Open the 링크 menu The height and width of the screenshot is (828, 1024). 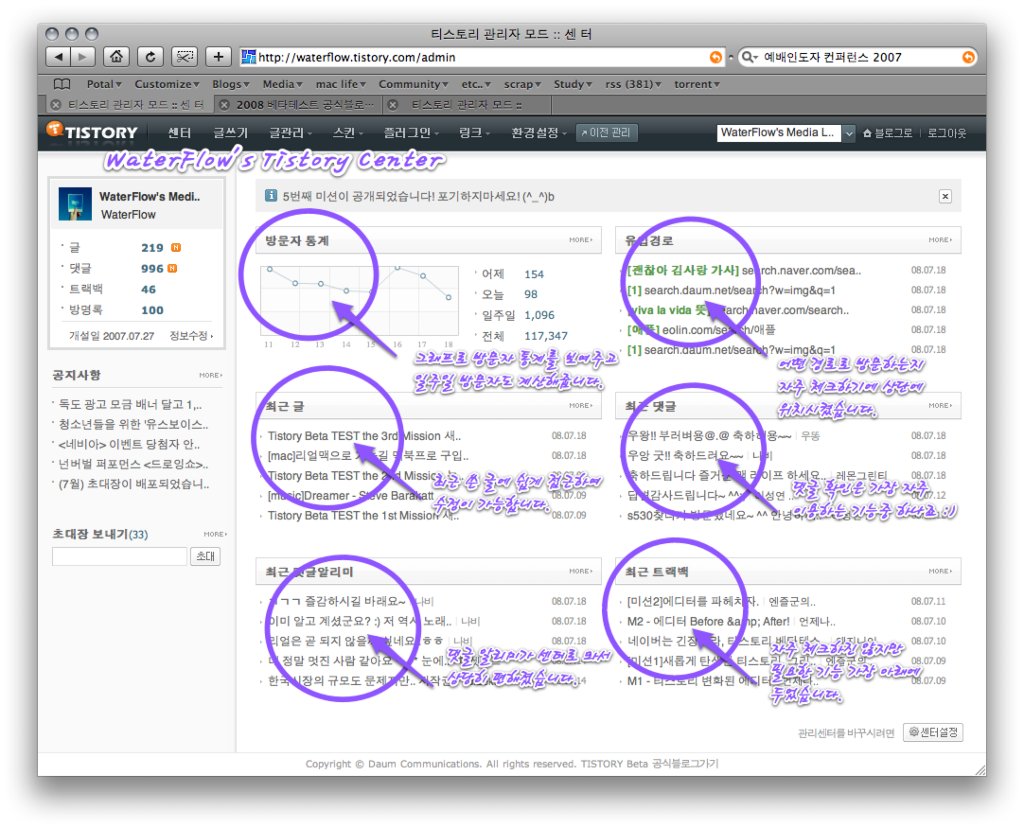point(474,133)
